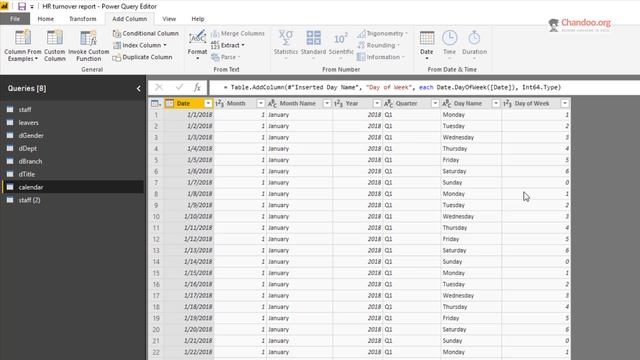The height and width of the screenshot is (360, 640).
Task: Select the calendar query
Action: point(73,187)
